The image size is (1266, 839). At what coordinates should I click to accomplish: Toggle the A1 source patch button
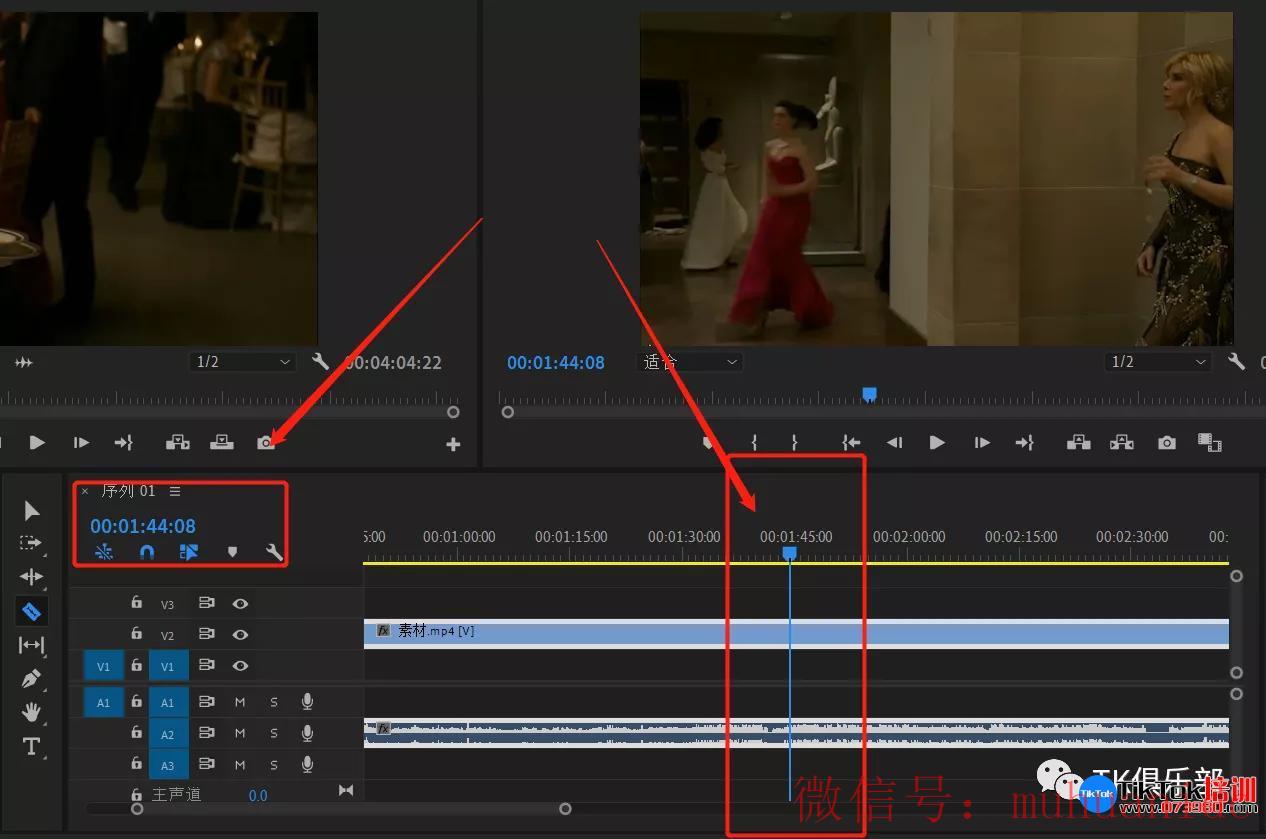point(104,703)
